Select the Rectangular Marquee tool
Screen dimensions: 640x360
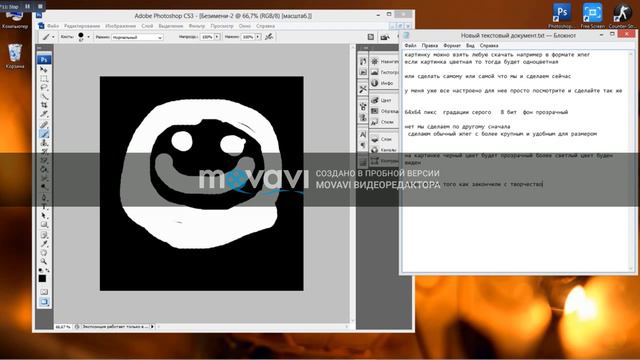coord(44,78)
